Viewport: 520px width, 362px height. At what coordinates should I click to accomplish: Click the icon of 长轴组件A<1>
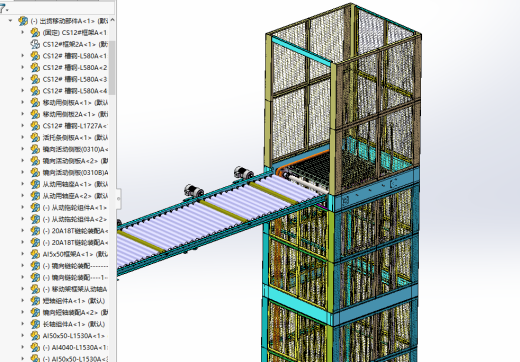(35, 324)
